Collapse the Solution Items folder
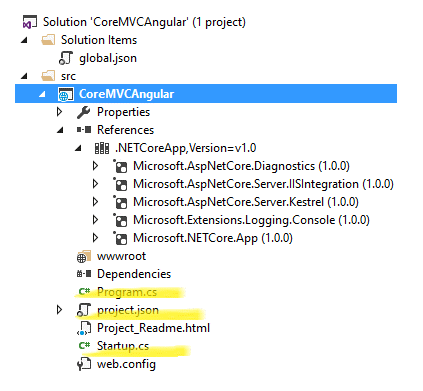Screen dimensions: 423x391 (x=24, y=40)
